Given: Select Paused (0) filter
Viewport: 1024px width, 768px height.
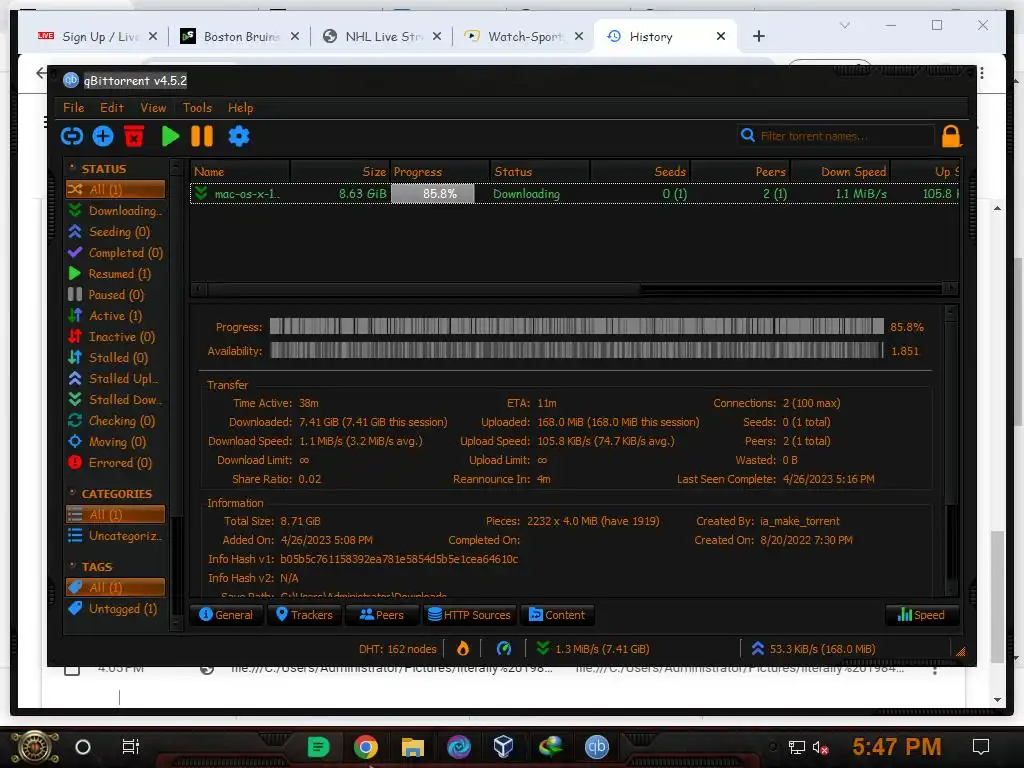Looking at the screenshot, I should pos(115,295).
